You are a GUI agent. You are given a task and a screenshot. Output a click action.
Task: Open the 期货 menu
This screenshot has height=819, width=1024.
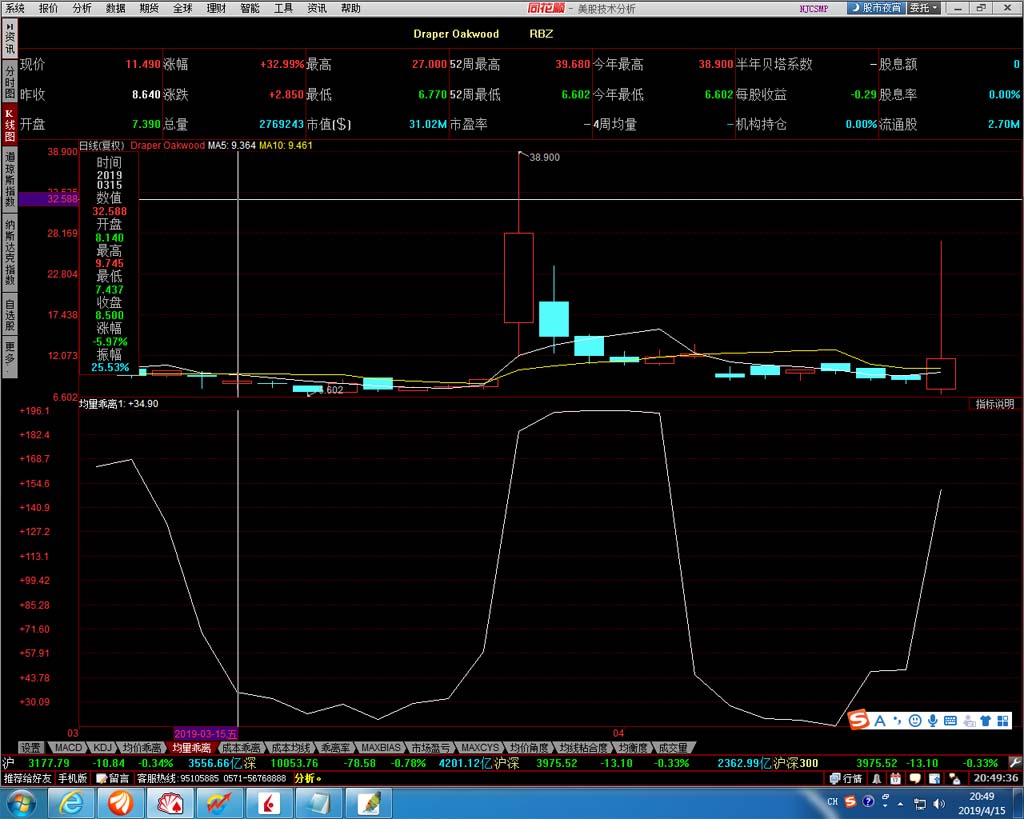pyautogui.click(x=149, y=8)
